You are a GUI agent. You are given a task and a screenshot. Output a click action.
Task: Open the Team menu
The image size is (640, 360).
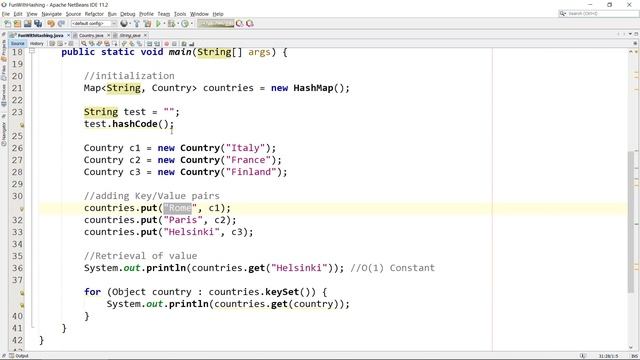tap(164, 14)
